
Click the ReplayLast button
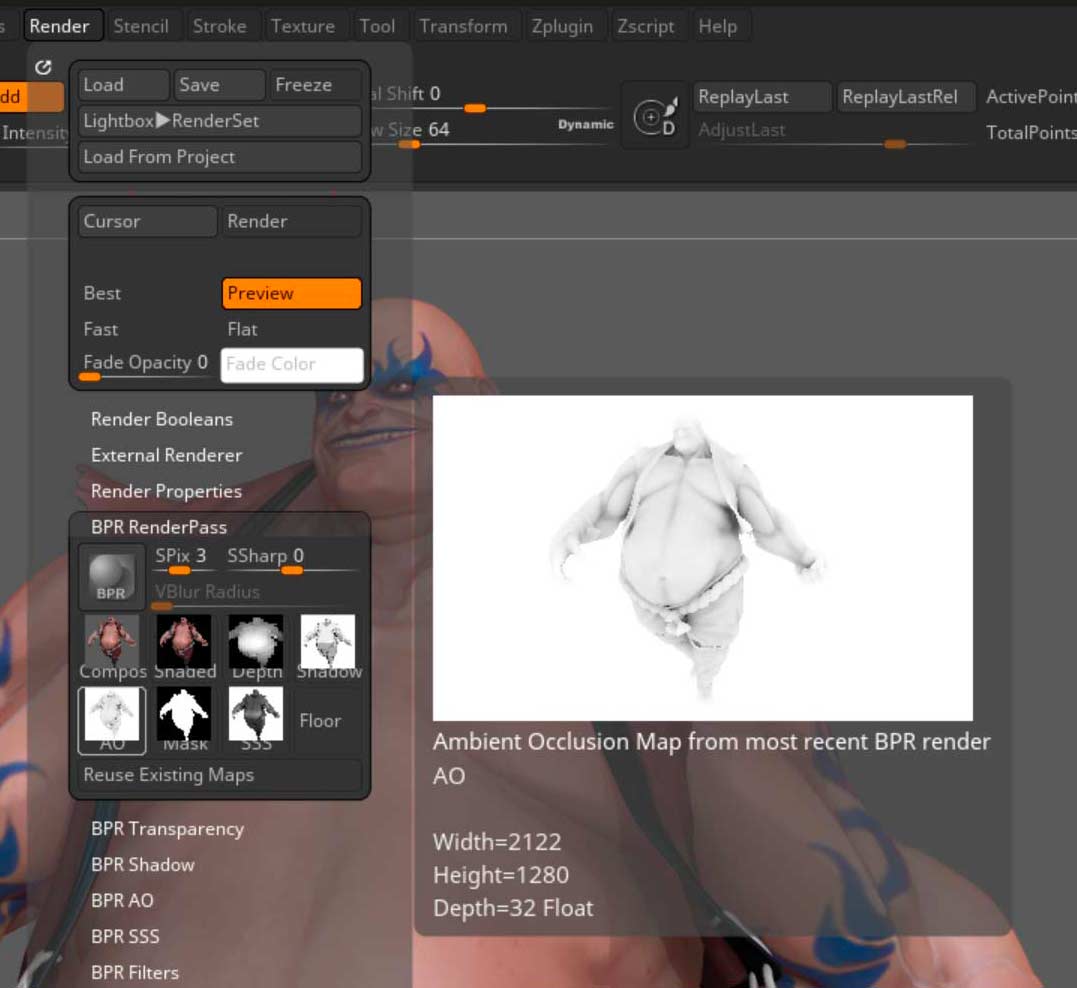(763, 97)
